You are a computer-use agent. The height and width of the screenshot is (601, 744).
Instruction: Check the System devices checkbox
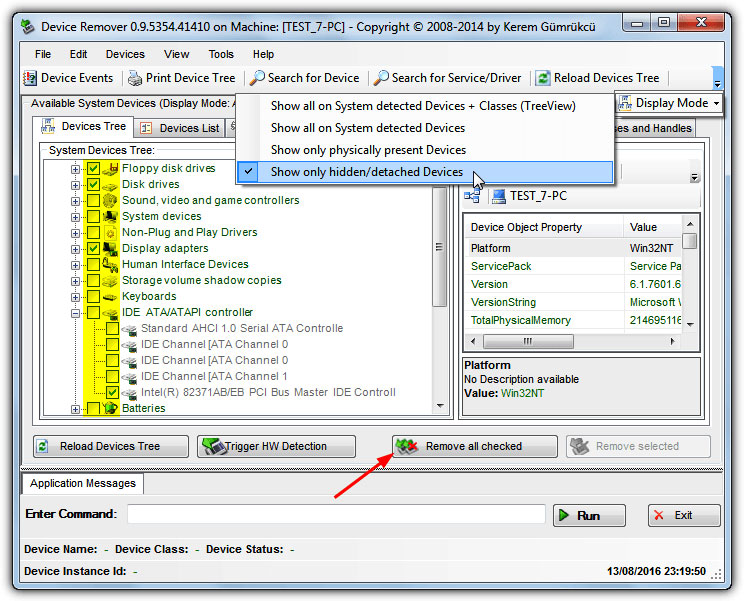93,217
